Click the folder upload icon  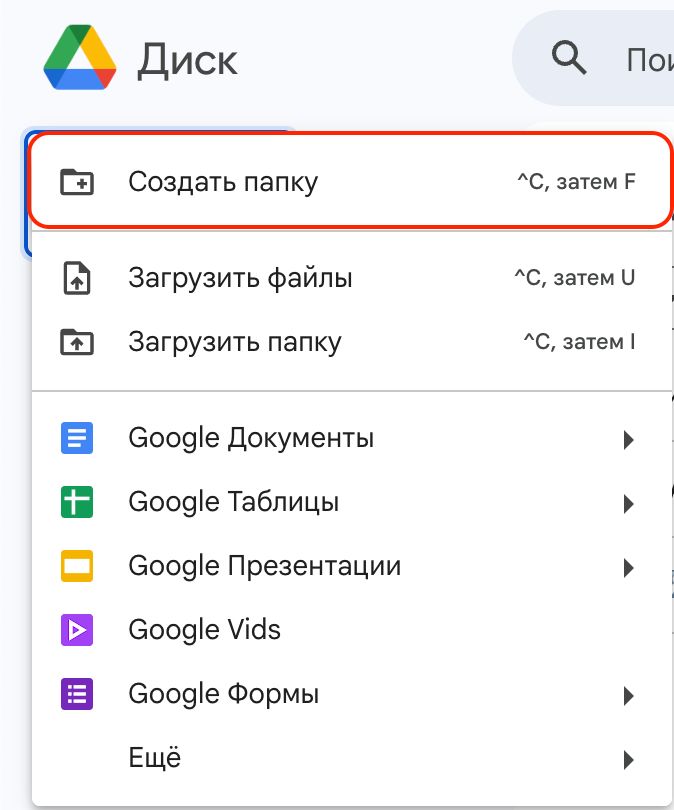(x=77, y=342)
